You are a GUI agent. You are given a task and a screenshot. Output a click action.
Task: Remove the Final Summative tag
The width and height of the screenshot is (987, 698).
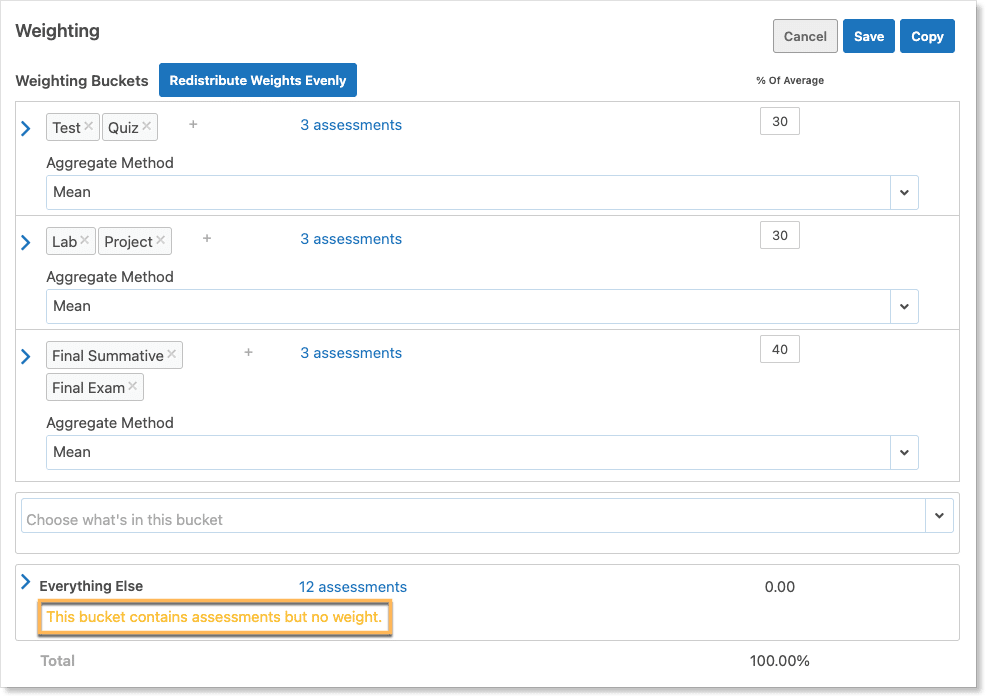pyautogui.click(x=172, y=354)
